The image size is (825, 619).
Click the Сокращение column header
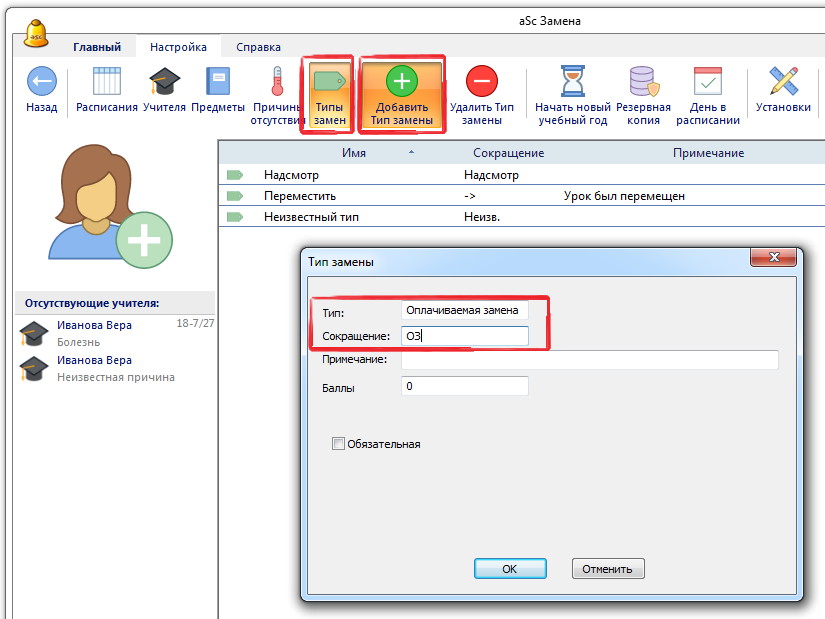tap(508, 153)
